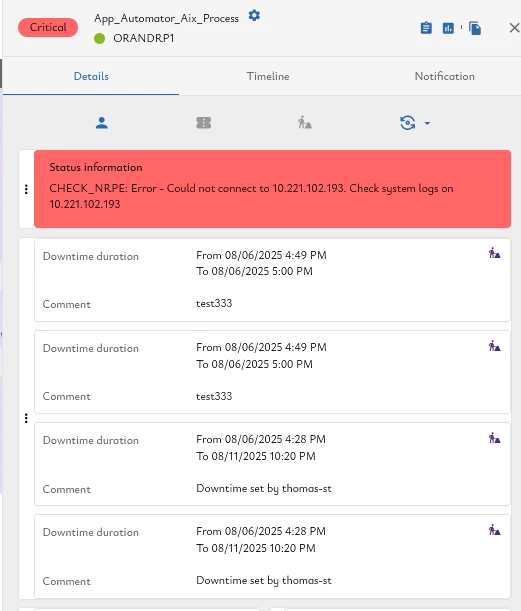Expand the recheck dropdown arrow
The image size is (521, 611).
point(427,124)
